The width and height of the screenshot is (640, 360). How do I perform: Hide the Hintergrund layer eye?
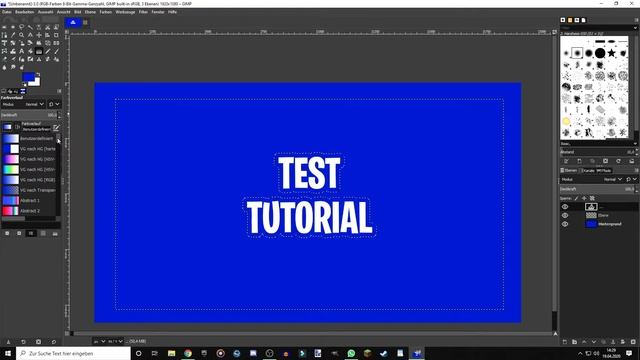pyautogui.click(x=565, y=224)
